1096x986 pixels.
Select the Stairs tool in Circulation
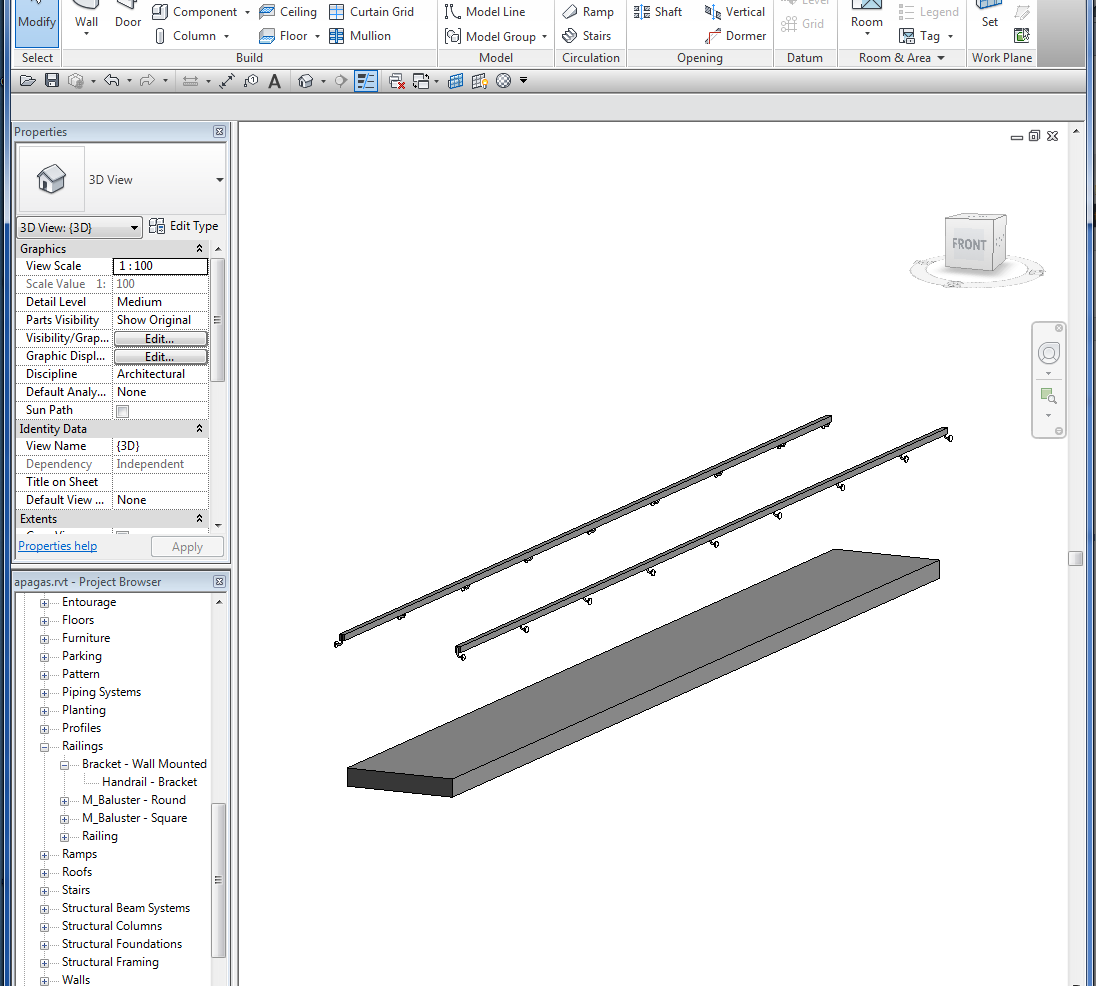586,36
